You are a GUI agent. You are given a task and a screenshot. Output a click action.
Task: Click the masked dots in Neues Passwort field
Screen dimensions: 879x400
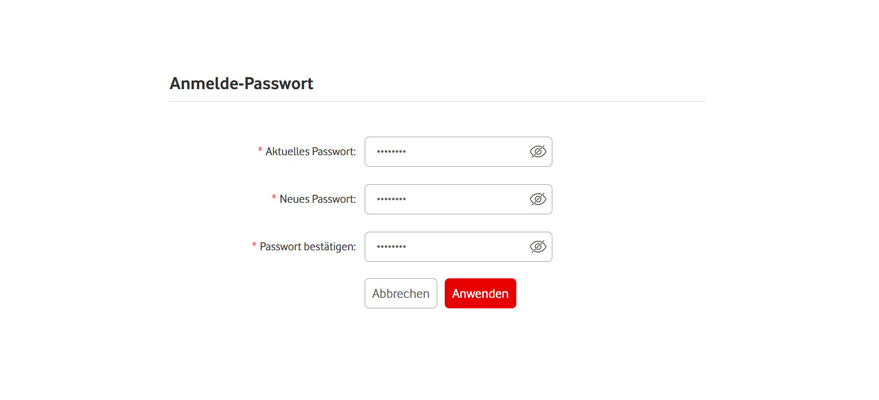(x=391, y=199)
